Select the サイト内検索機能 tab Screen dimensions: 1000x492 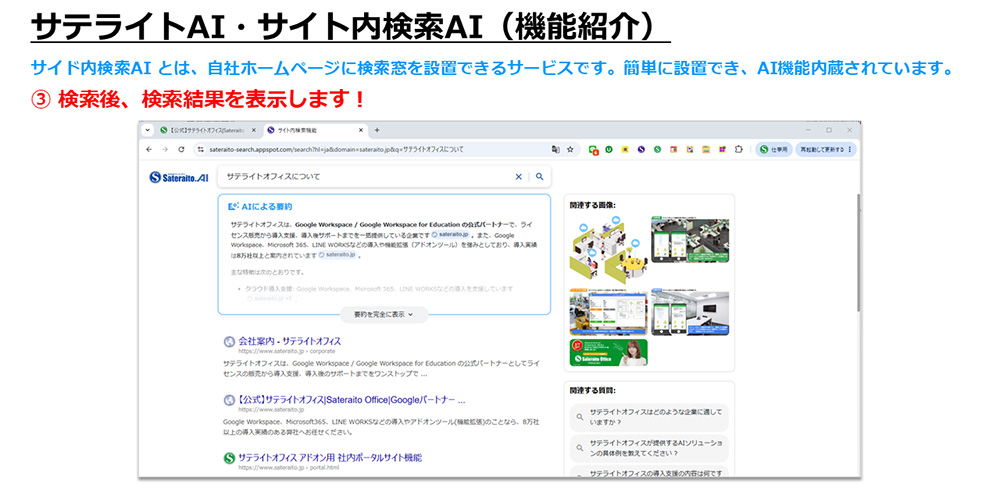click(x=316, y=130)
